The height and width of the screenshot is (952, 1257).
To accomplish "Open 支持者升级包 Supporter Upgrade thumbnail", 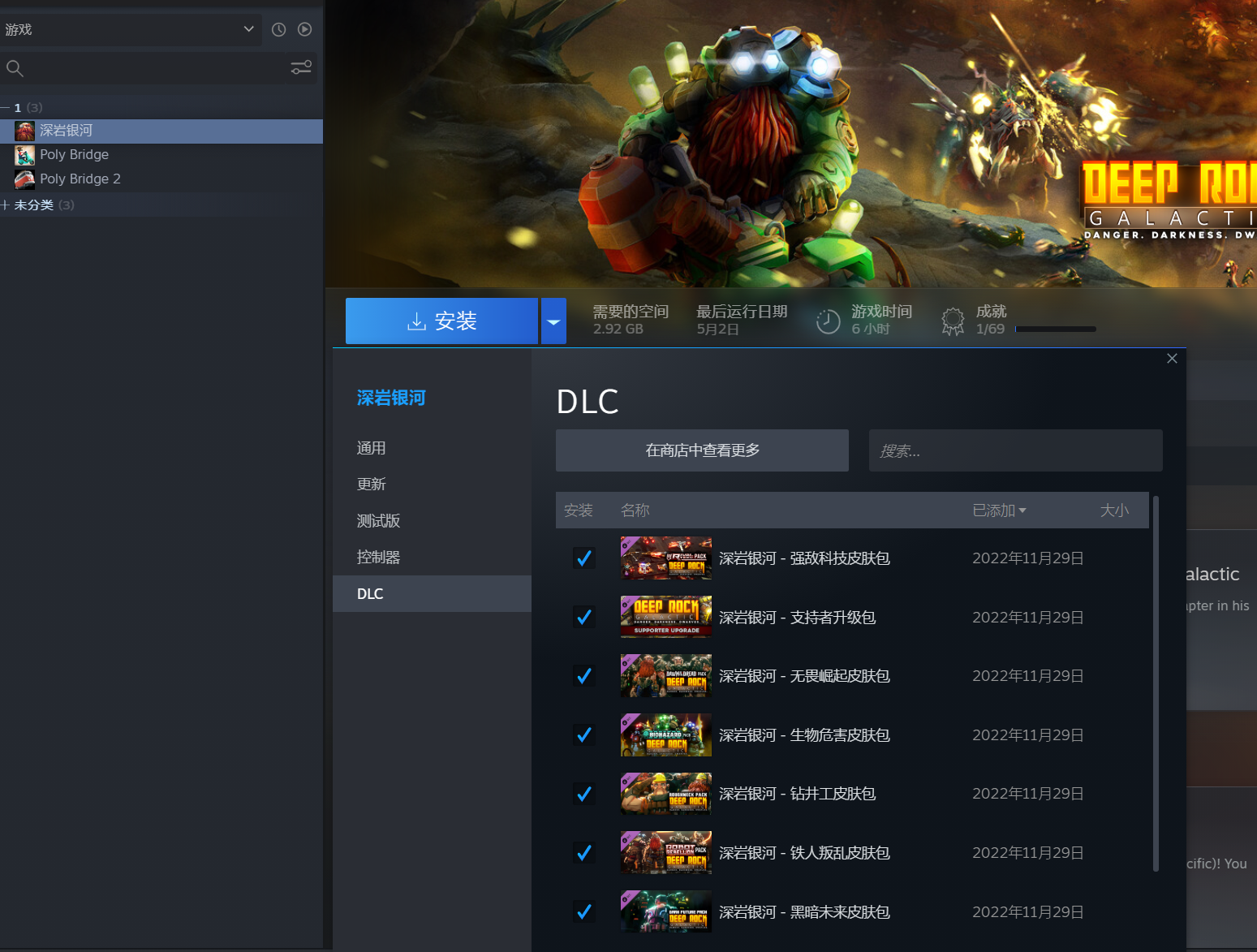I will [665, 618].
